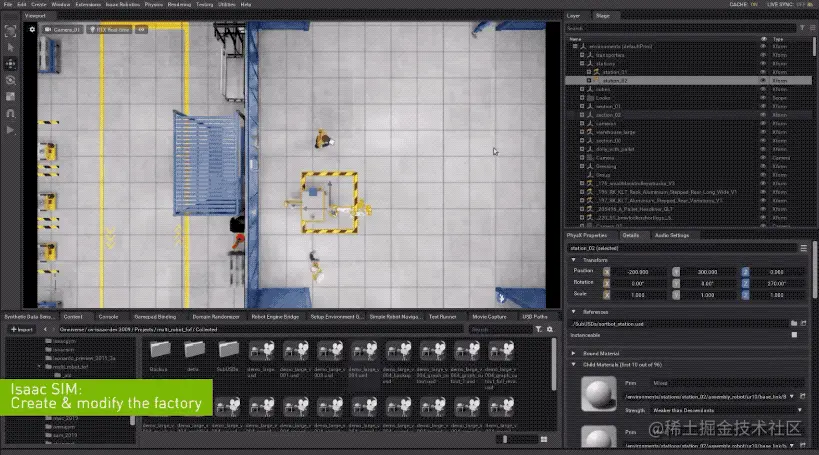Expand the station_01 prim
The image size is (819, 455).
tap(589, 72)
